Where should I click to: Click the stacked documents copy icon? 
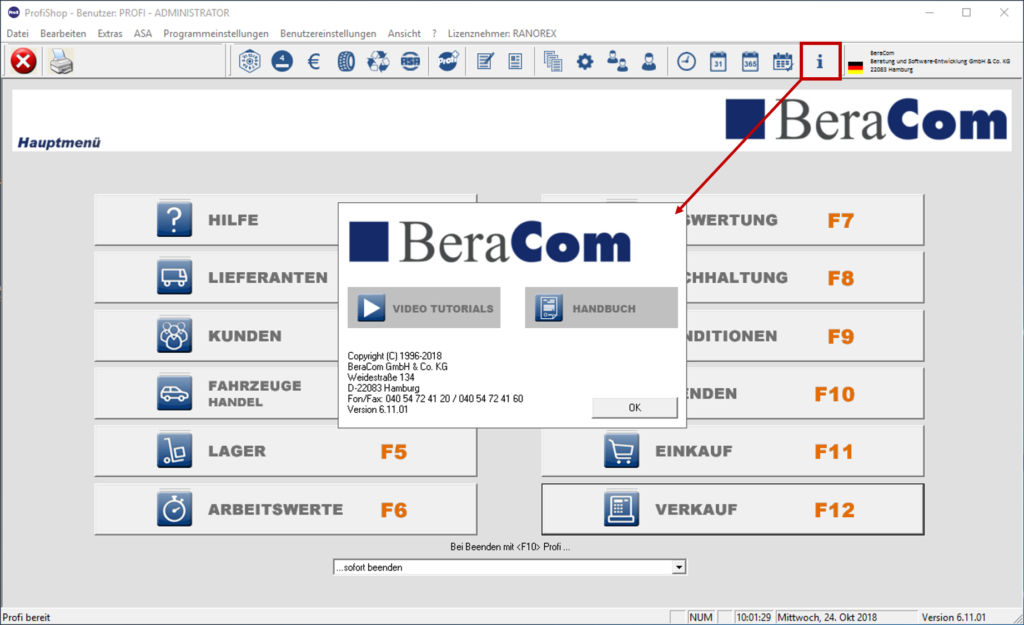(x=553, y=61)
